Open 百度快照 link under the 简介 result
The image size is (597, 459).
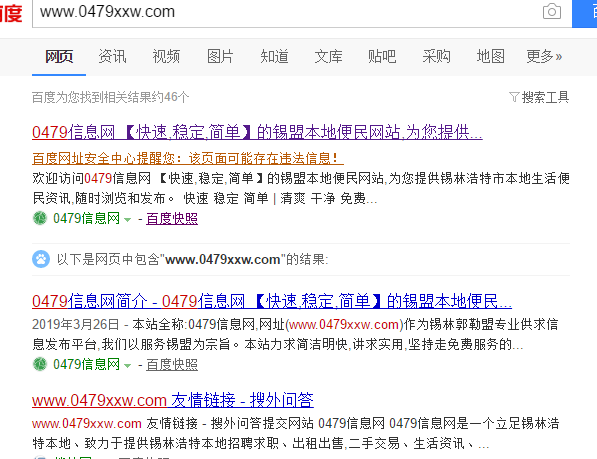[172, 364]
